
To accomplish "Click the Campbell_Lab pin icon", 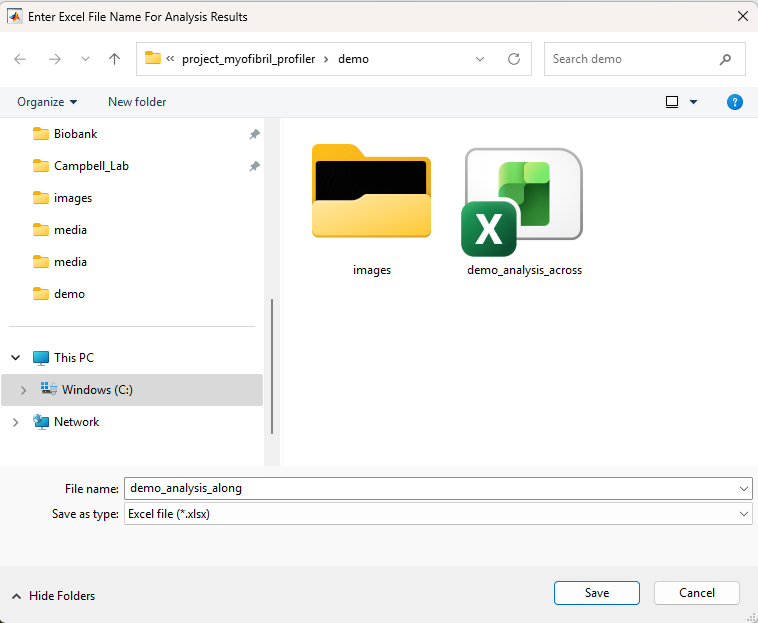I will pyautogui.click(x=254, y=166).
